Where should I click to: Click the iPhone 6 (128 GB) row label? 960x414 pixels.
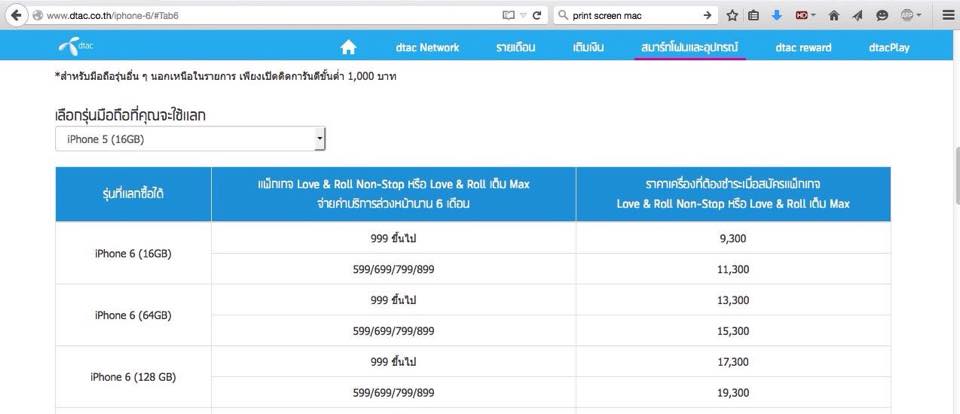click(133, 377)
